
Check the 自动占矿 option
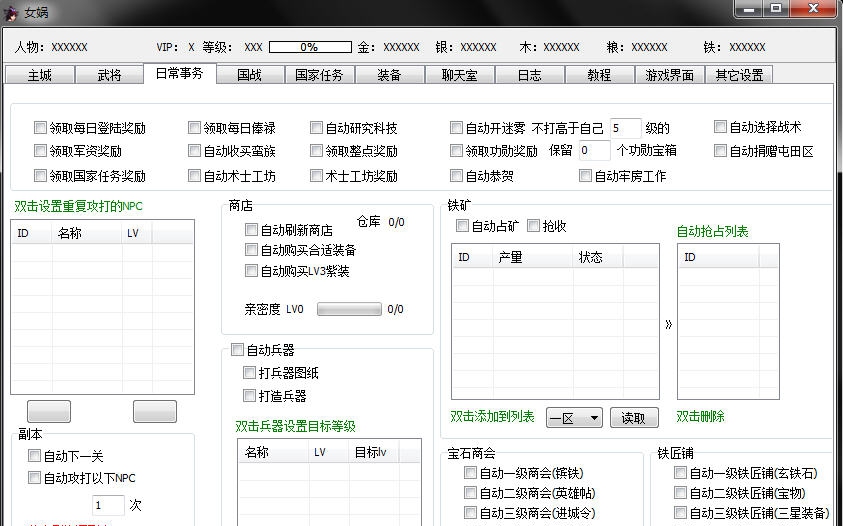pyautogui.click(x=462, y=226)
